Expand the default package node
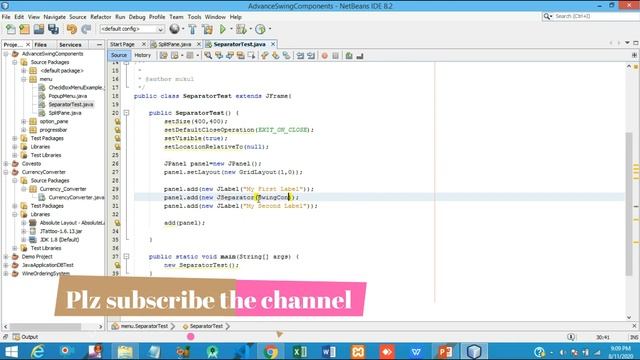The image size is (640, 360). click(x=24, y=71)
